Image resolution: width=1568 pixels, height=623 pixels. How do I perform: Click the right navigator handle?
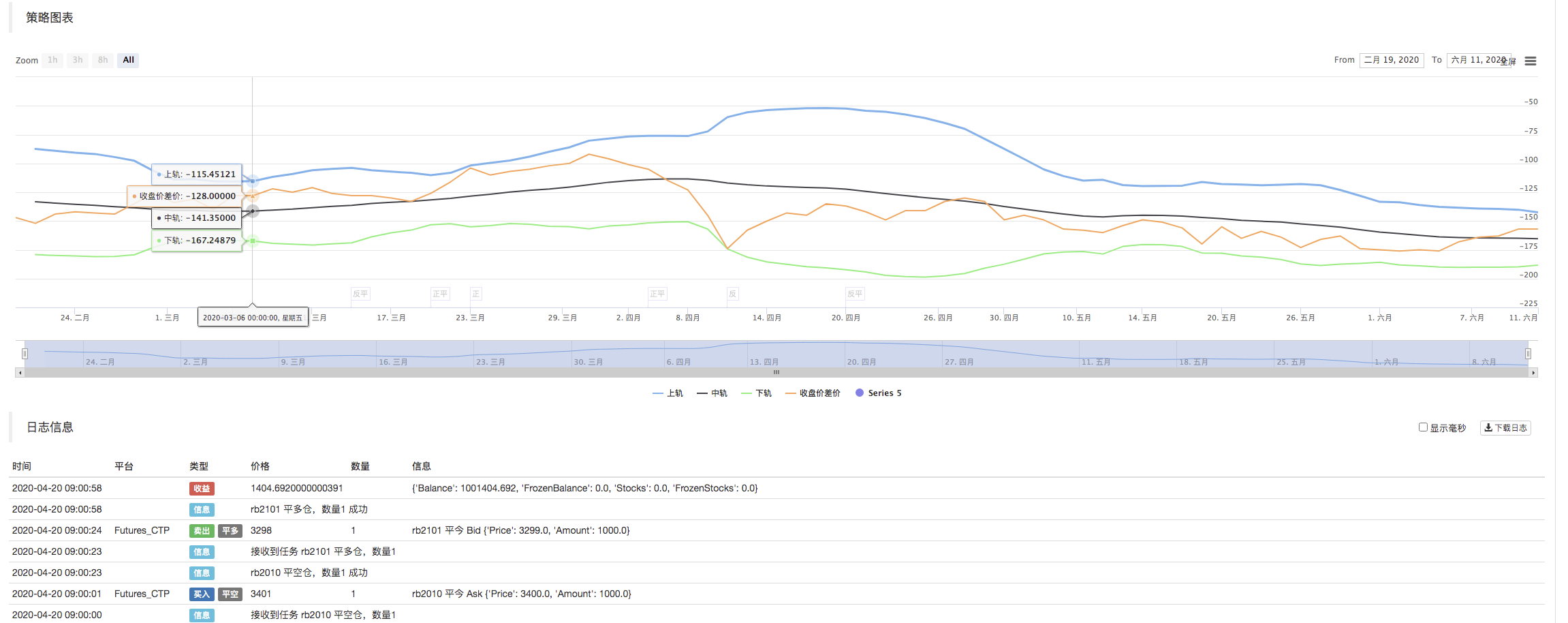click(1528, 354)
